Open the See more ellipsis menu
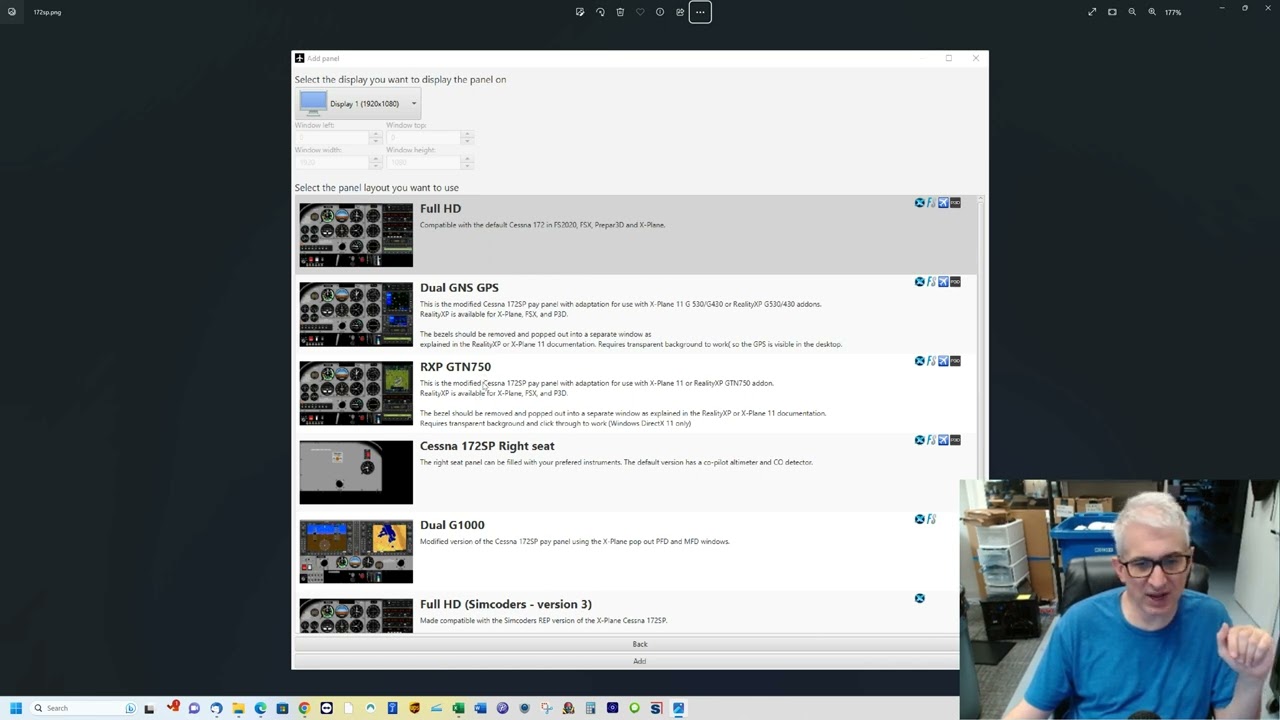Viewport: 1280px width, 720px height. pyautogui.click(x=700, y=12)
